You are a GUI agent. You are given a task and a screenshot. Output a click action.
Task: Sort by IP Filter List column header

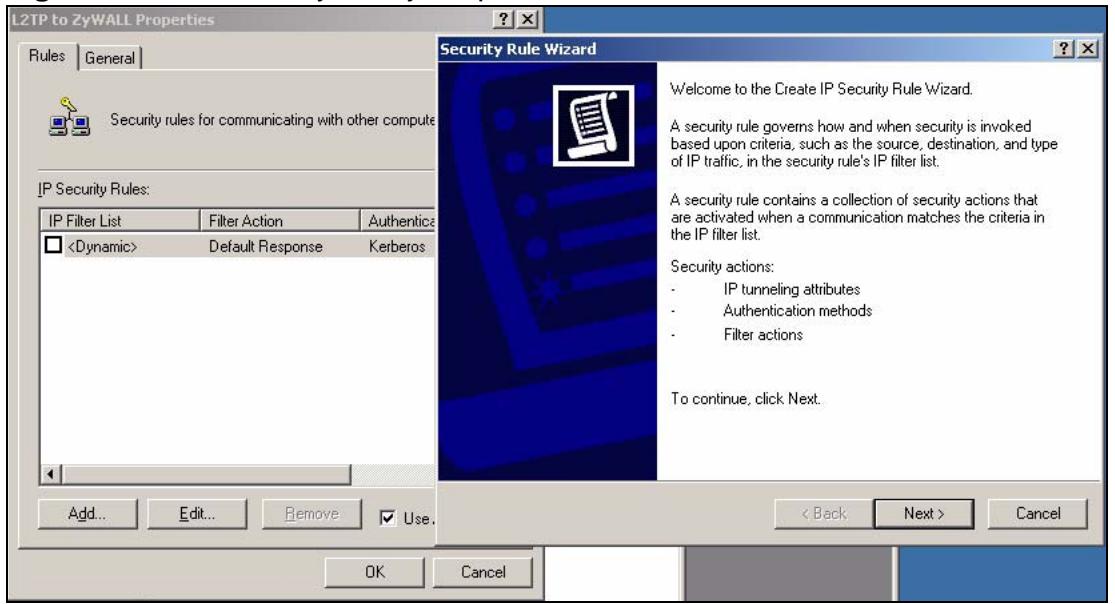pos(119,221)
